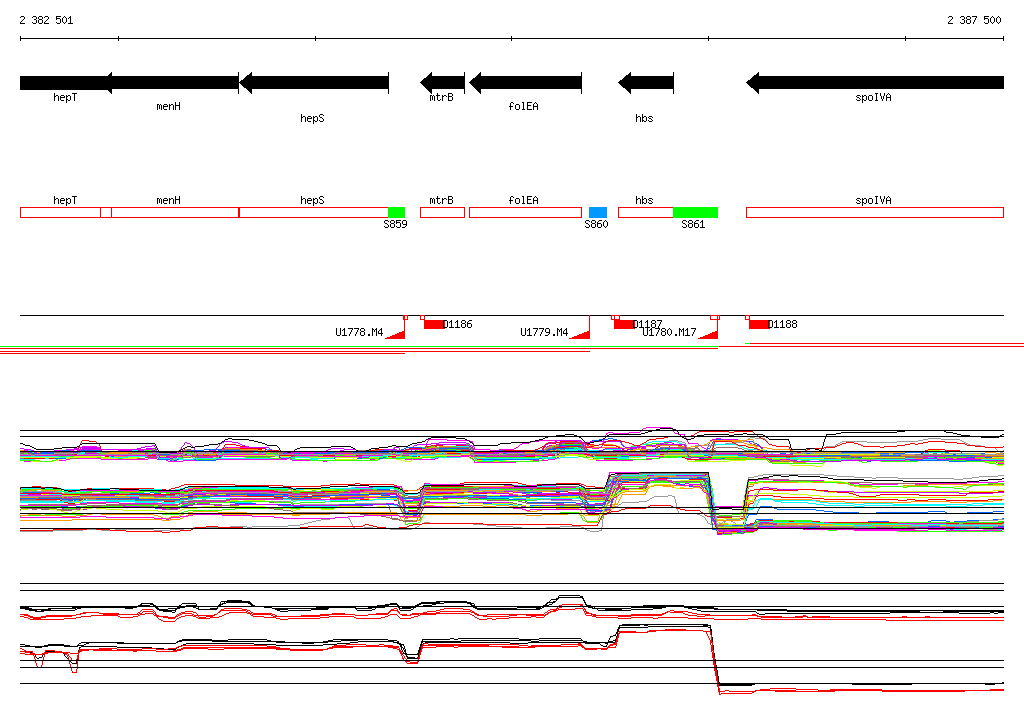Screen dimensions: 1024x714
Task: Select the D1187 red block marker
Action: point(624,324)
